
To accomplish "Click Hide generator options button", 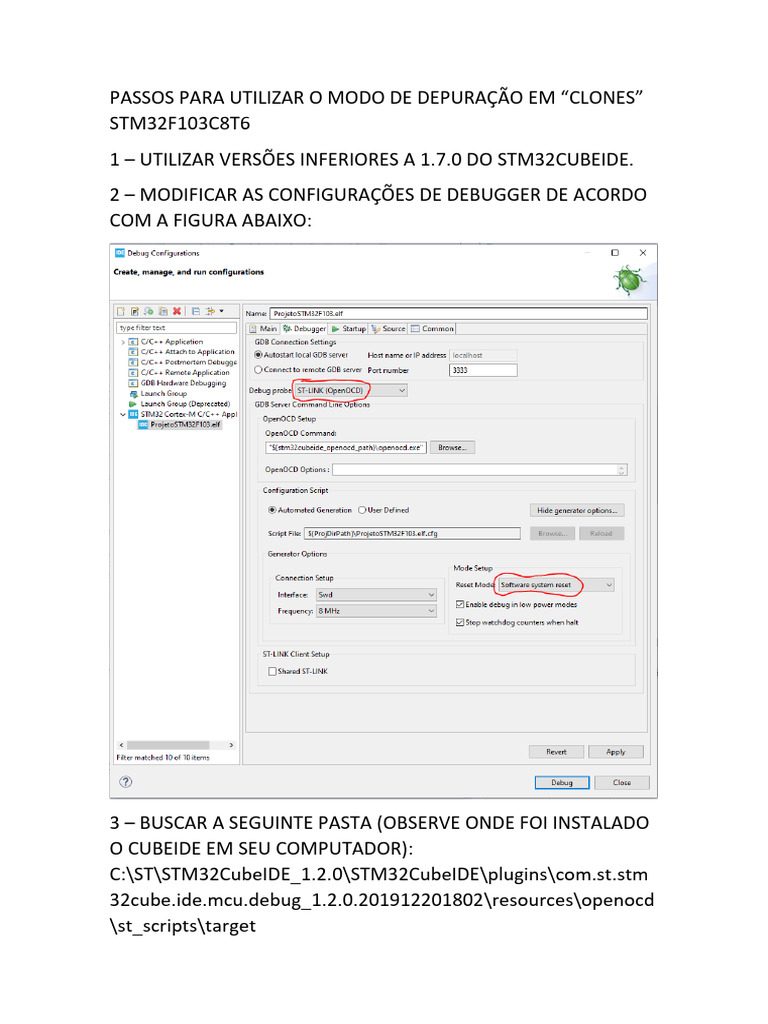I will tap(577, 511).
